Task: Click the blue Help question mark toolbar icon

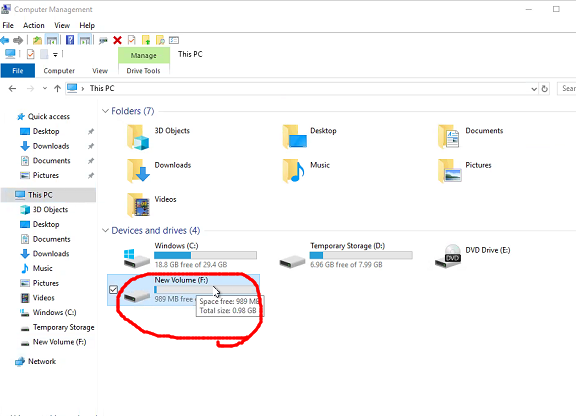Action: click(70, 40)
